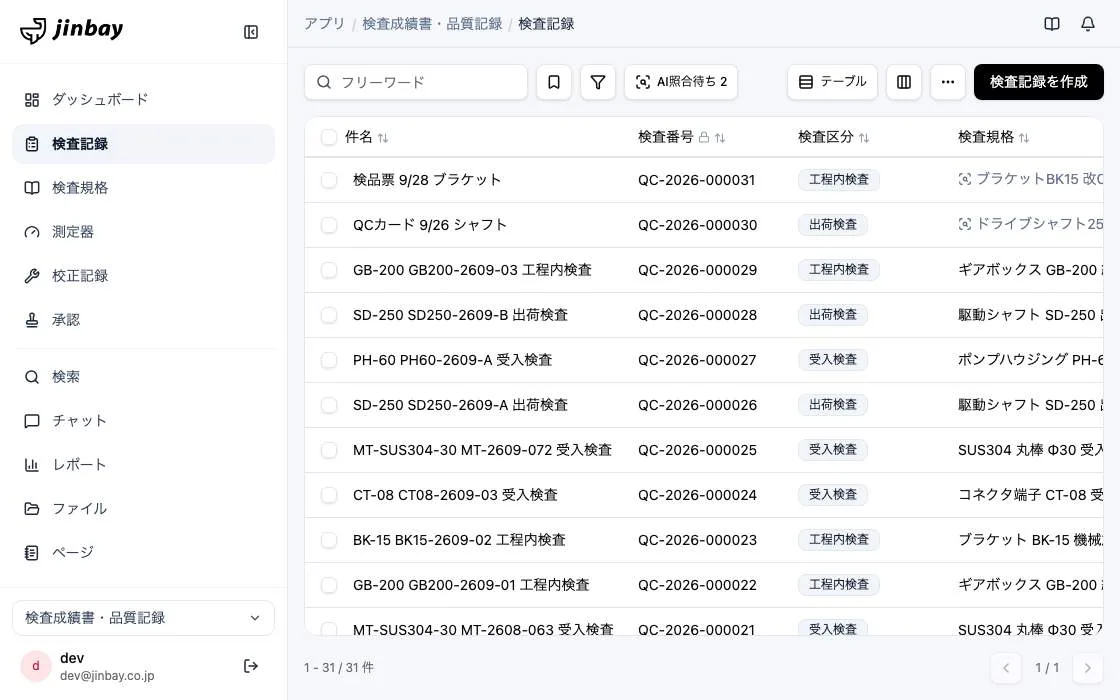Open column settings icon
Screen dimensions: 1120x700
coord(904,82)
